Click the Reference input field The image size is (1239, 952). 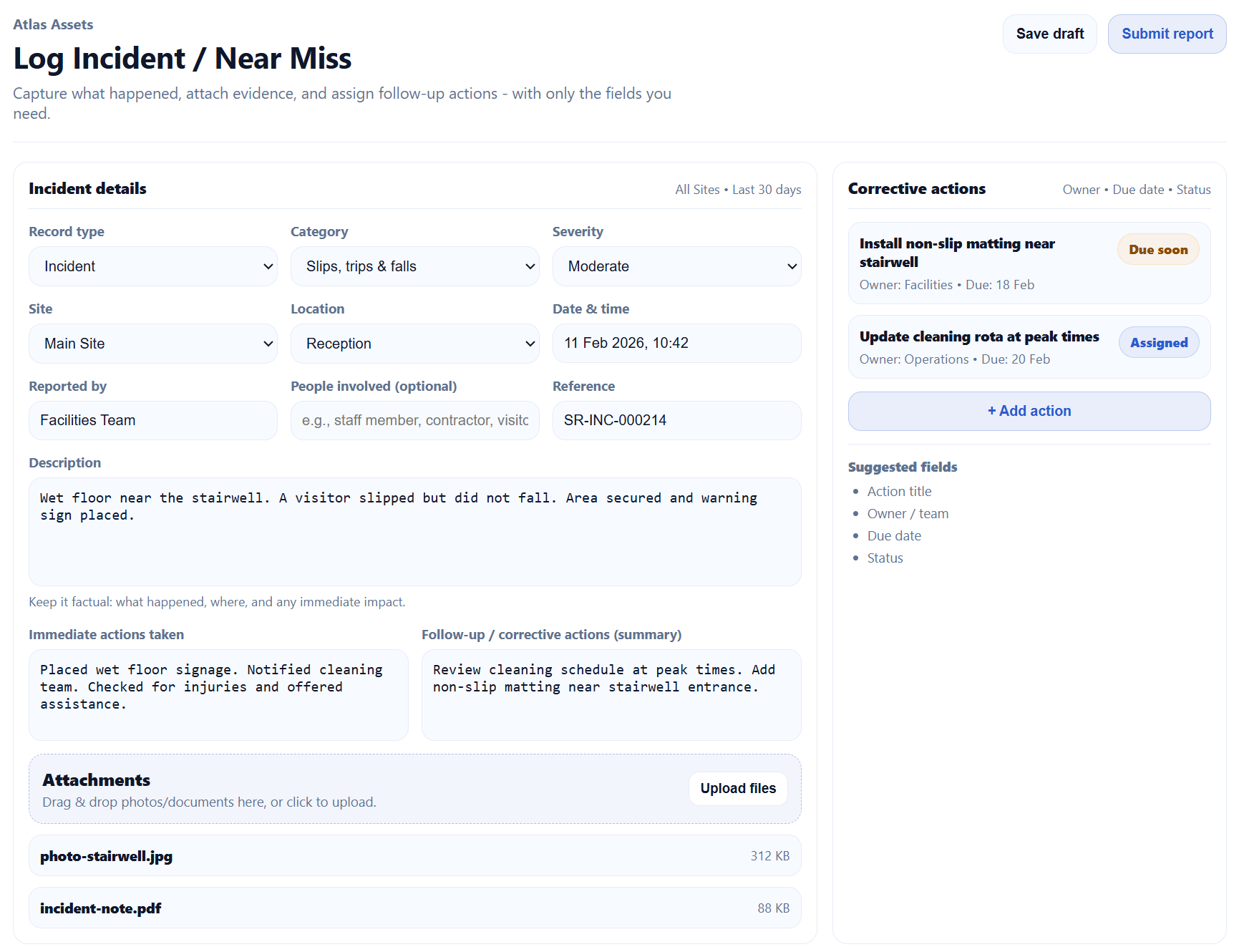click(676, 420)
